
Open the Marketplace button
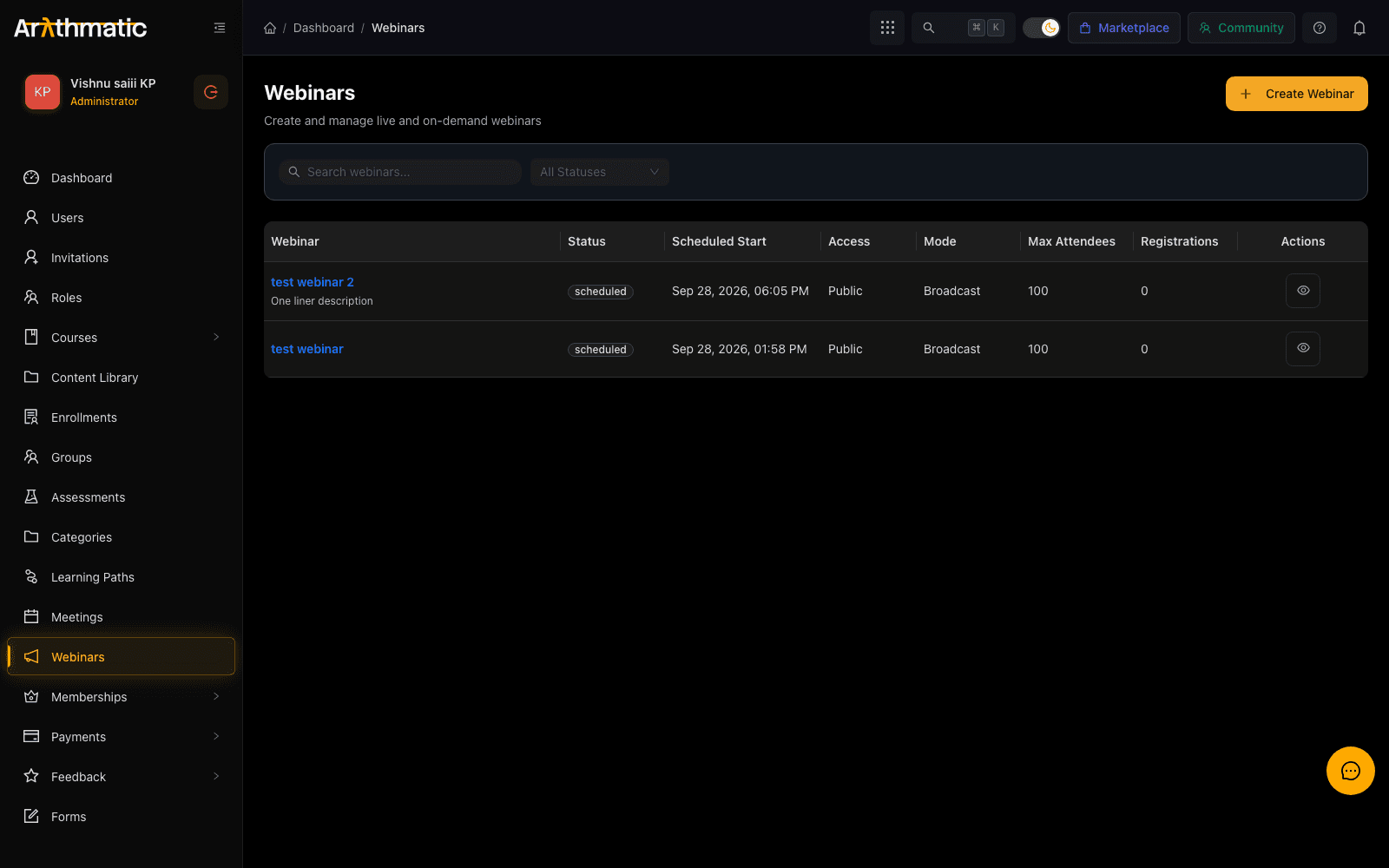pyautogui.click(x=1124, y=28)
